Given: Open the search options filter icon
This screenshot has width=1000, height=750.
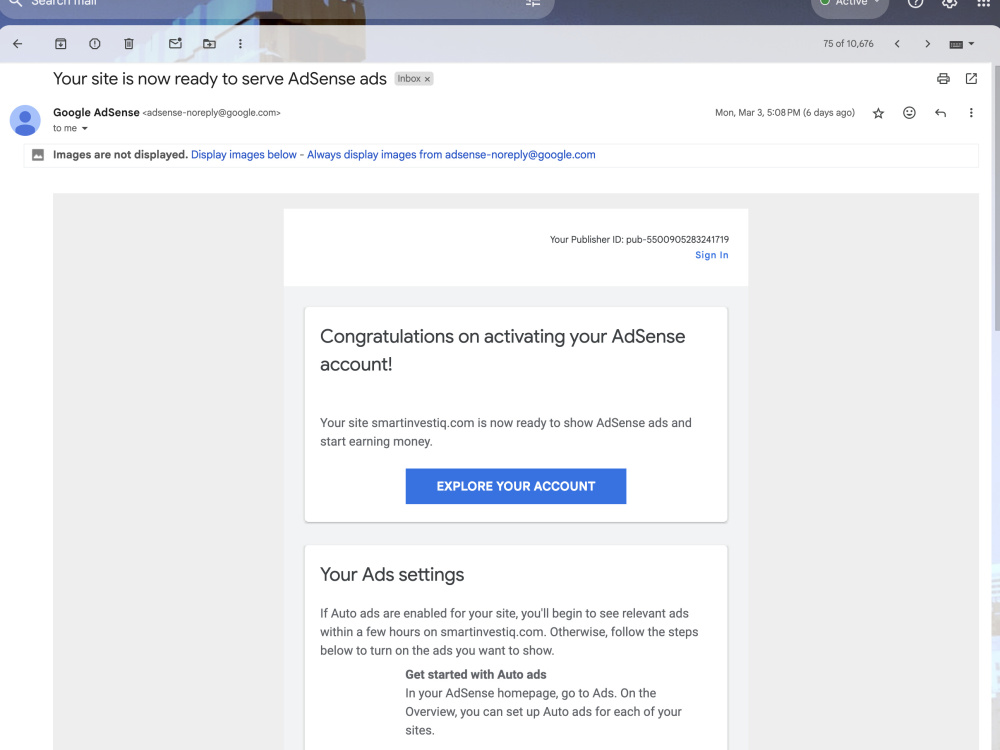Looking at the screenshot, I should [x=533, y=3].
